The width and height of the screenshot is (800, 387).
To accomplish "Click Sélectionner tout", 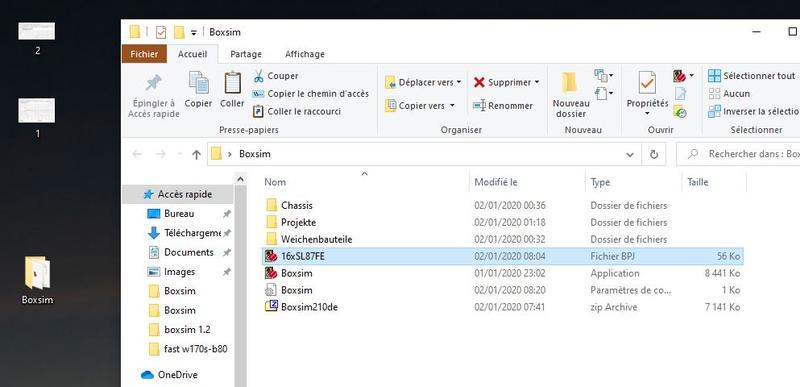I will coord(752,76).
